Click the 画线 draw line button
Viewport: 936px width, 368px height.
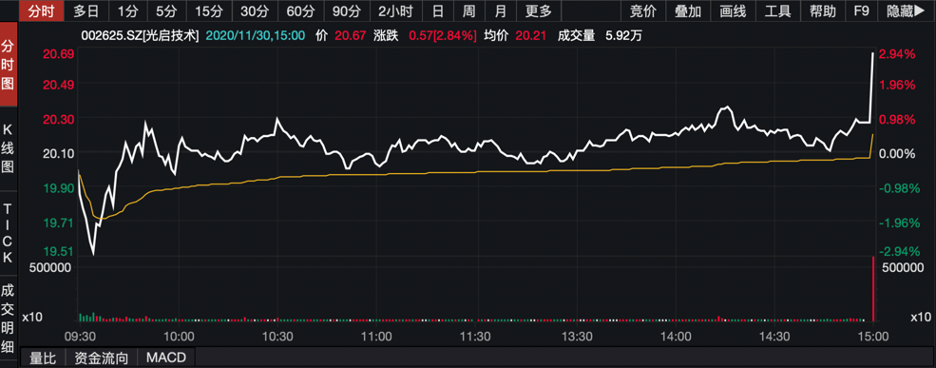point(734,11)
